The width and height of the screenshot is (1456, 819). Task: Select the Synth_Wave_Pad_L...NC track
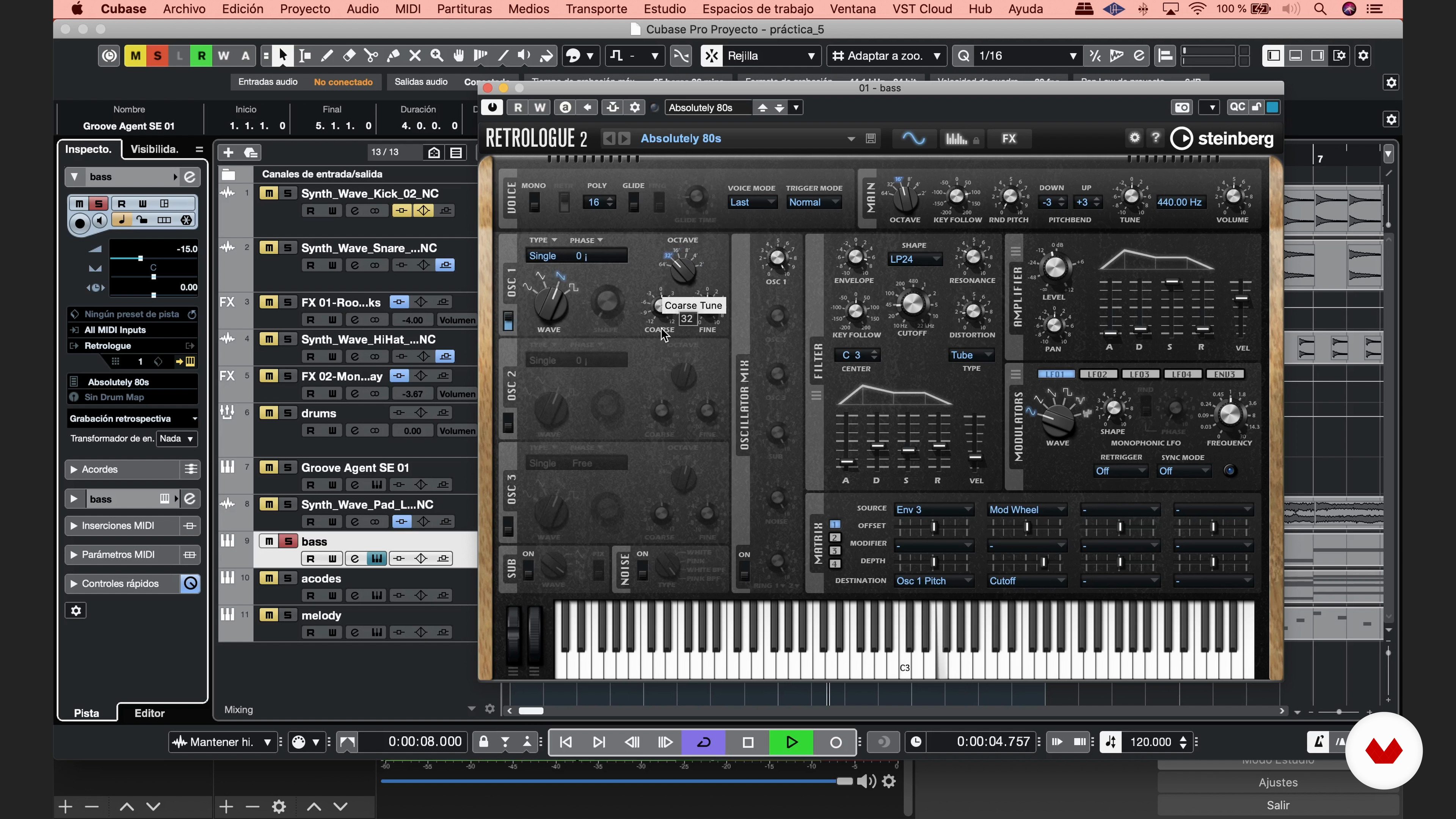[367, 505]
